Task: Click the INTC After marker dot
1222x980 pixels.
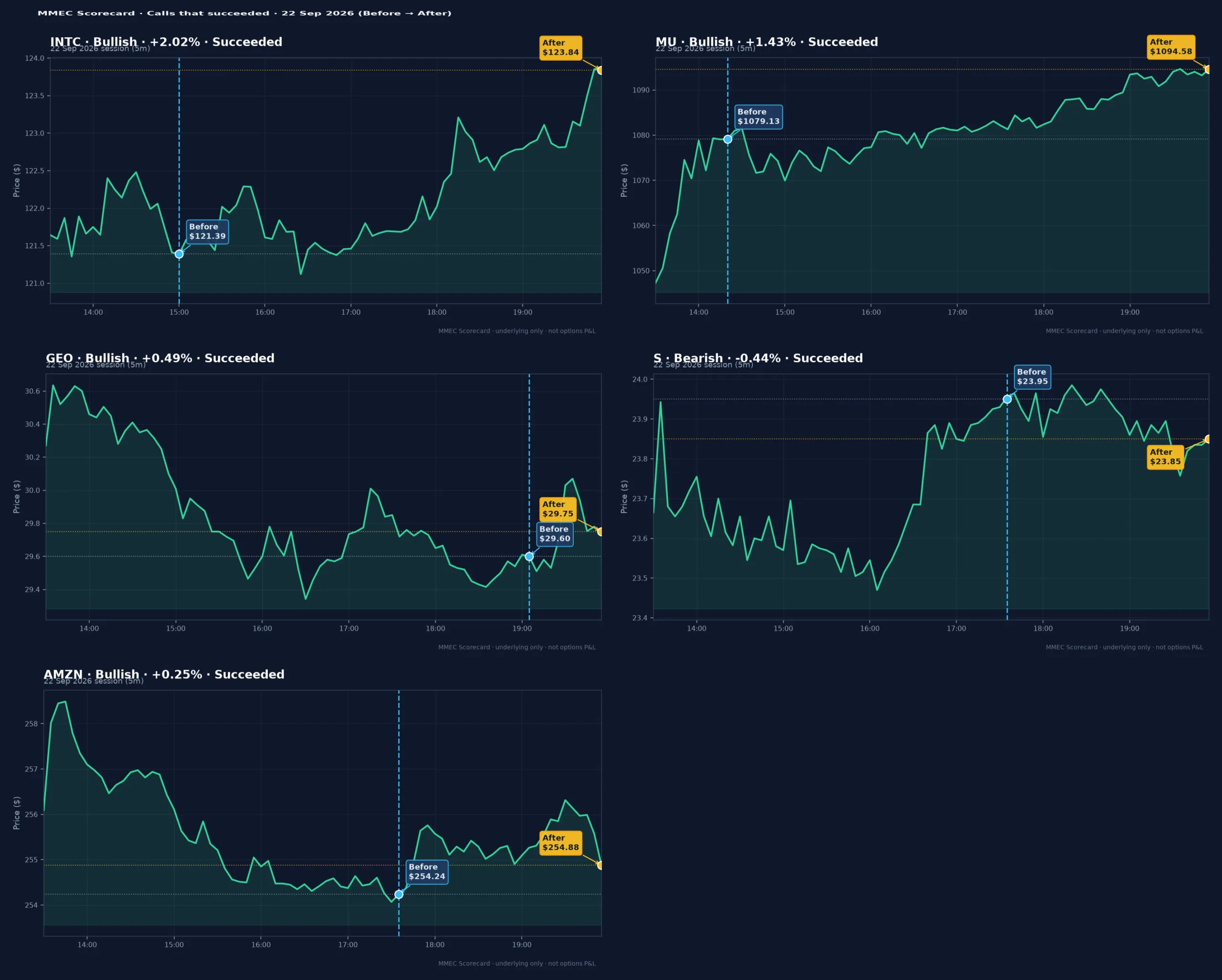Action: click(x=601, y=70)
